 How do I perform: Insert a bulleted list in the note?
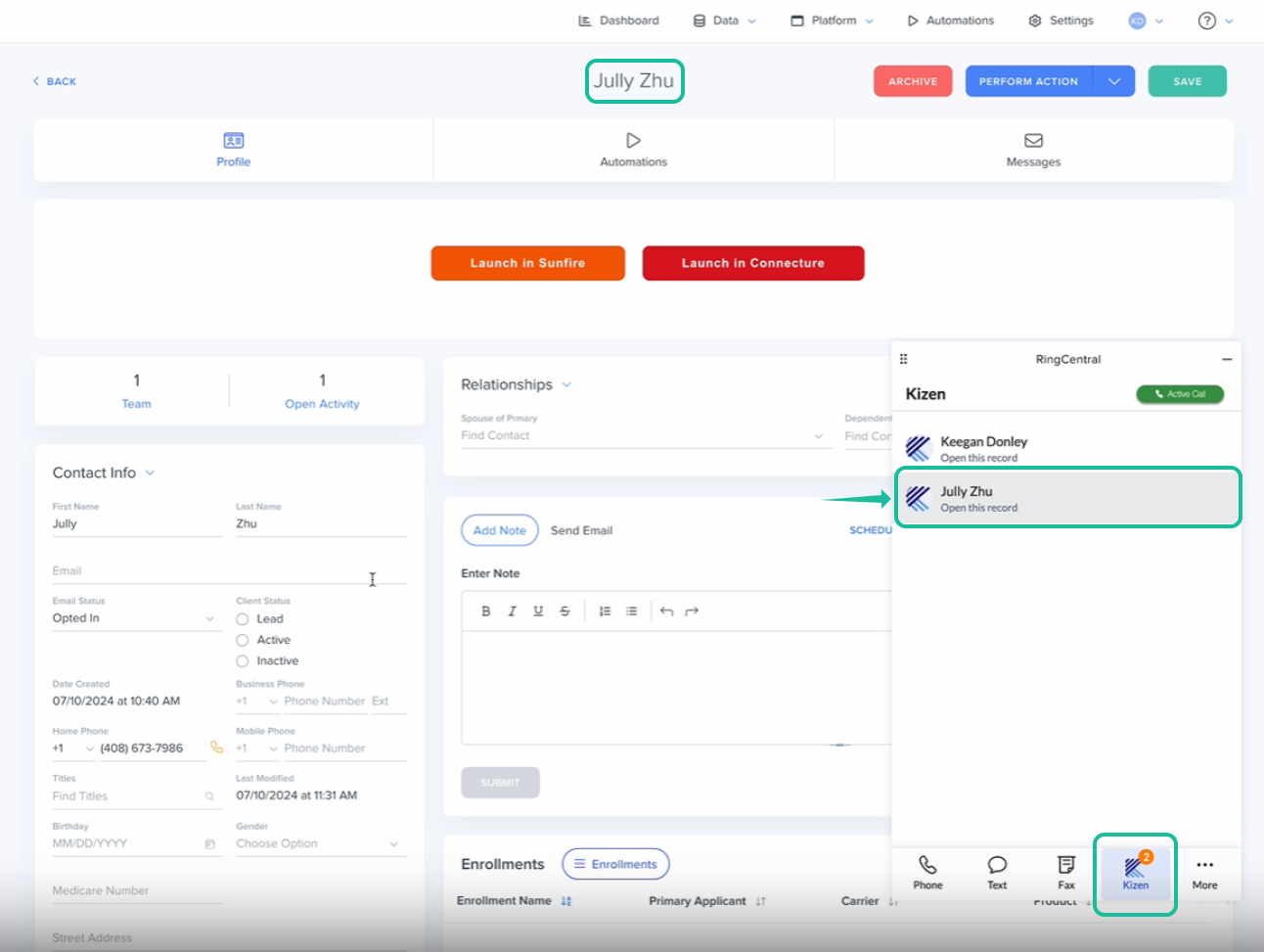631,612
